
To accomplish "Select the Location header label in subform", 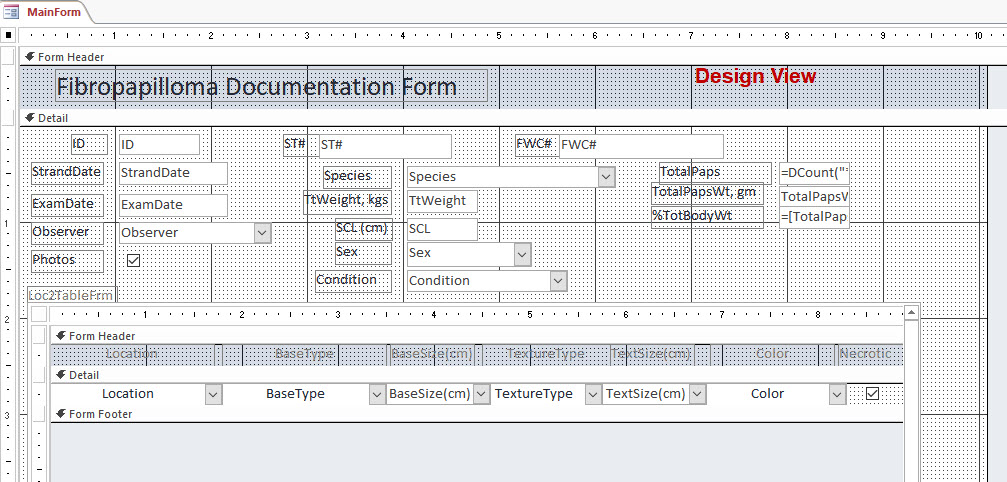I will (132, 354).
